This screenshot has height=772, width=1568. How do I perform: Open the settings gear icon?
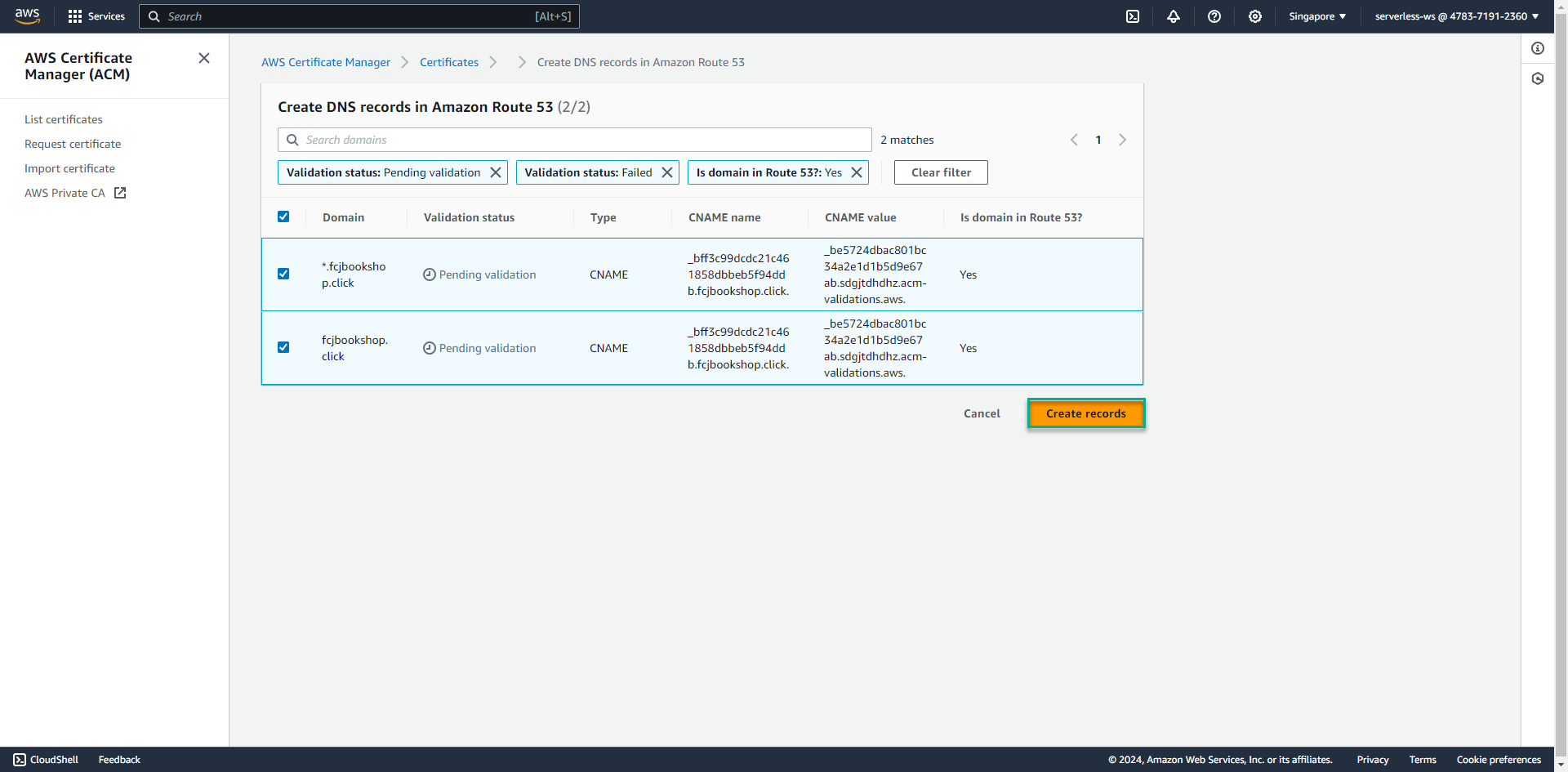[1255, 16]
